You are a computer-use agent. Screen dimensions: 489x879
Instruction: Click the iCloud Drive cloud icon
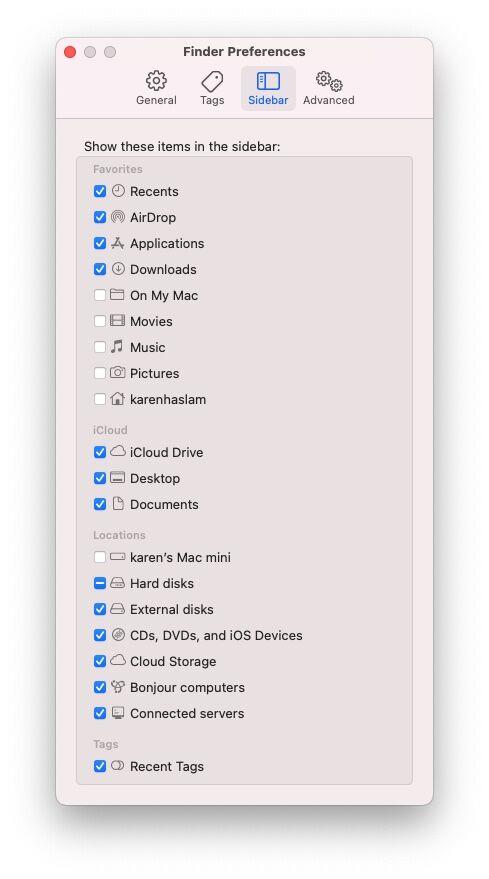tap(118, 452)
